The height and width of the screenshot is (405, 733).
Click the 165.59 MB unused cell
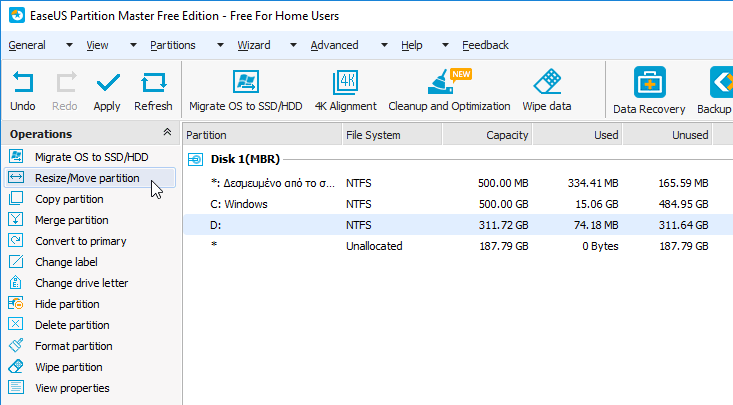(x=683, y=183)
